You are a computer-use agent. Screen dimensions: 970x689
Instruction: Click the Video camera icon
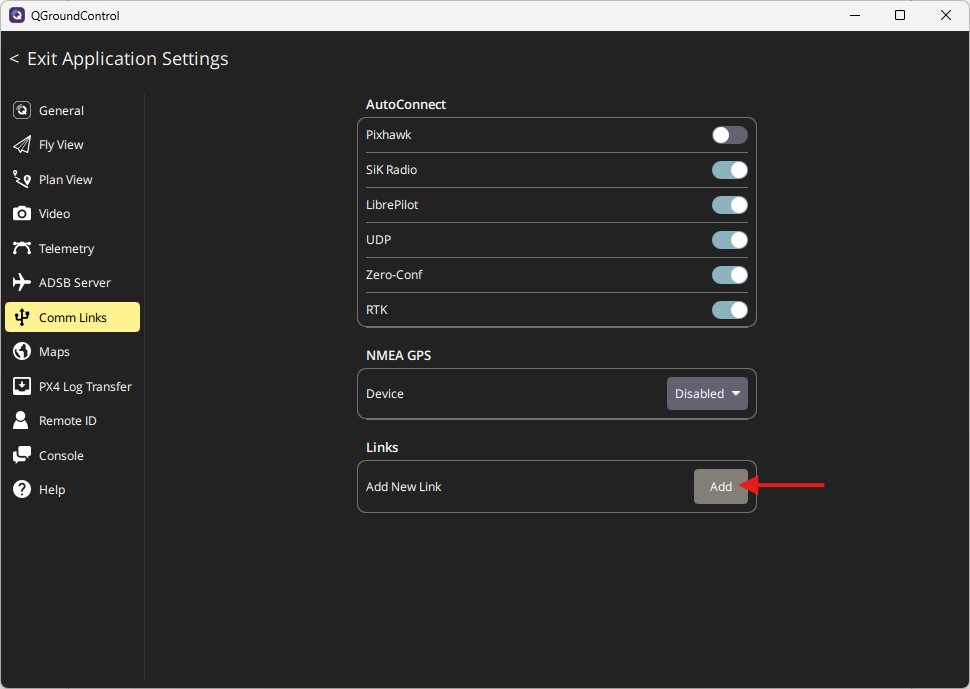22,214
